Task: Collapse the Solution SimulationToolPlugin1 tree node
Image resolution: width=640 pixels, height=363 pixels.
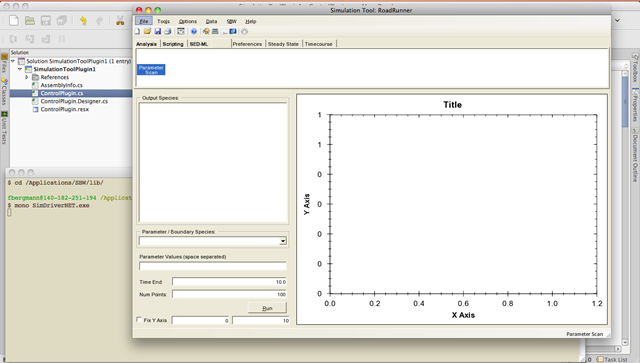Action: (13, 61)
